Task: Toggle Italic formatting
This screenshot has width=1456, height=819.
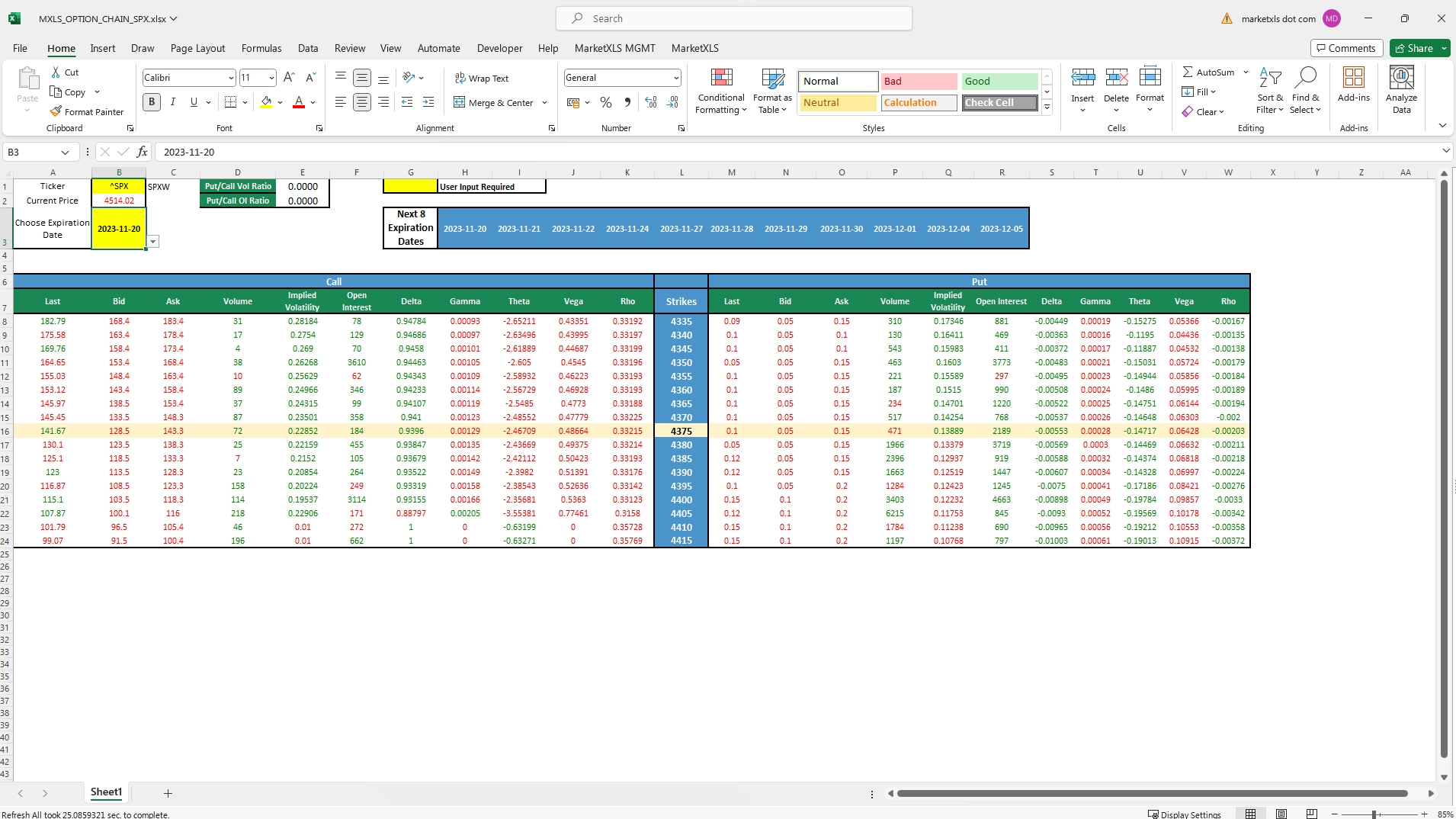Action: point(173,101)
